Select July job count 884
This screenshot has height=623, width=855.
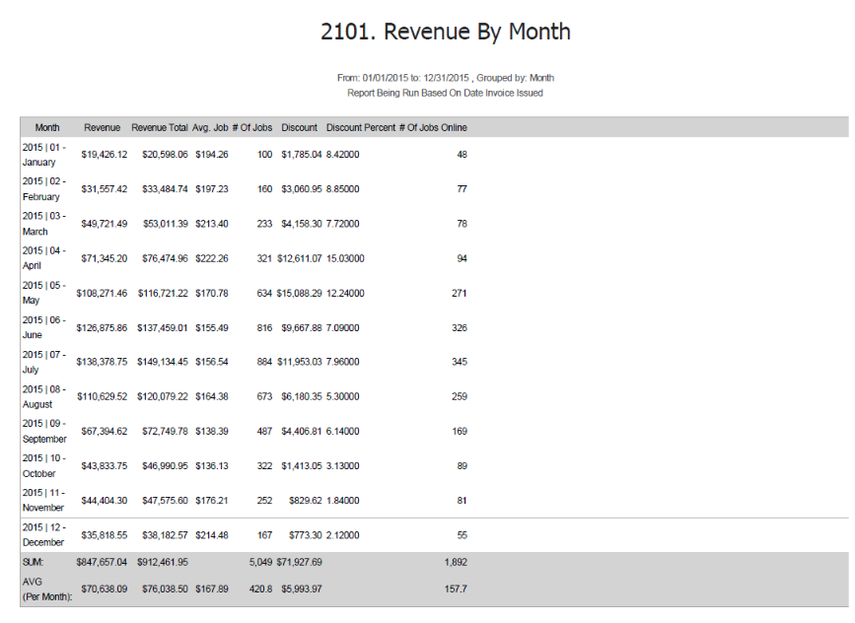[x=264, y=362]
